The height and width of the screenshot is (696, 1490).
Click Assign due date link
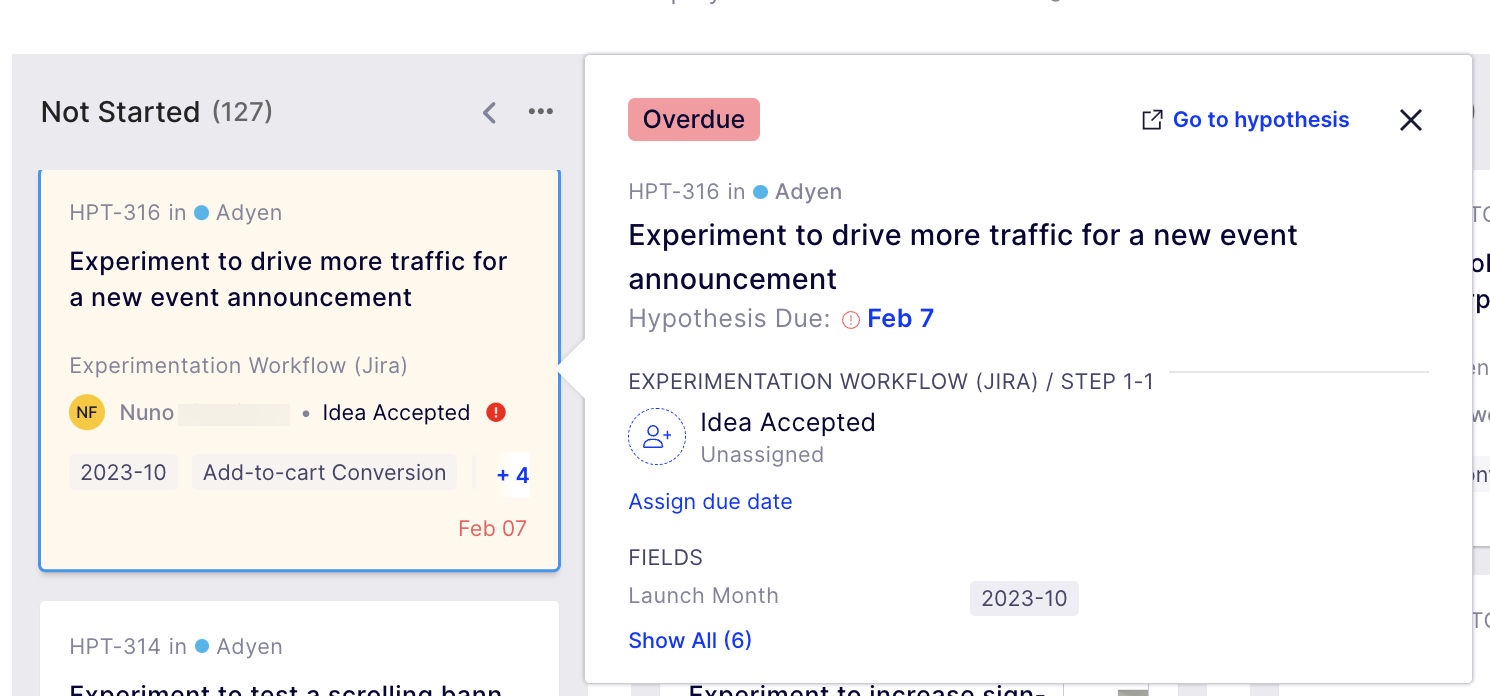click(710, 502)
